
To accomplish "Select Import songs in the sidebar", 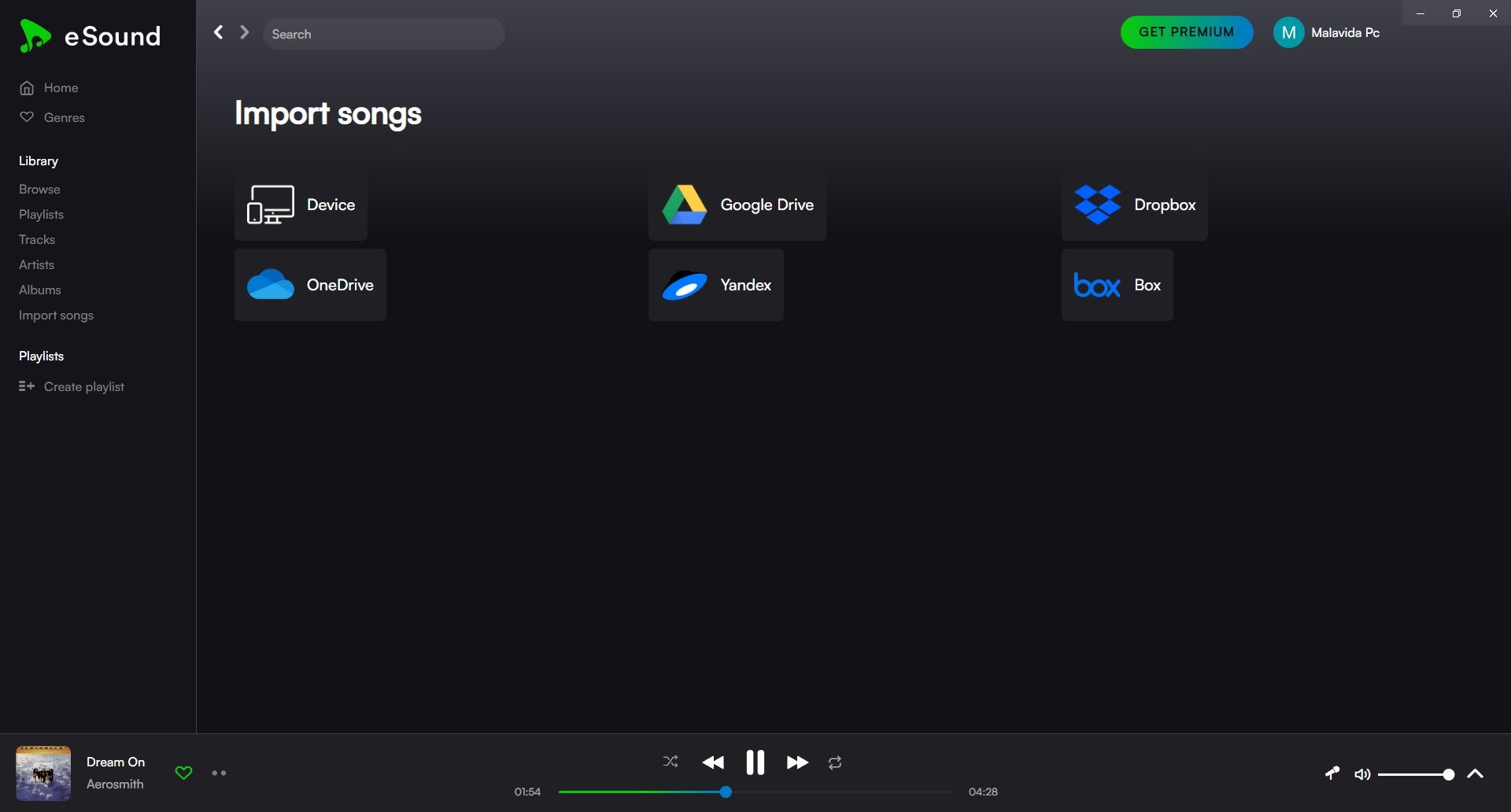I will 56,315.
